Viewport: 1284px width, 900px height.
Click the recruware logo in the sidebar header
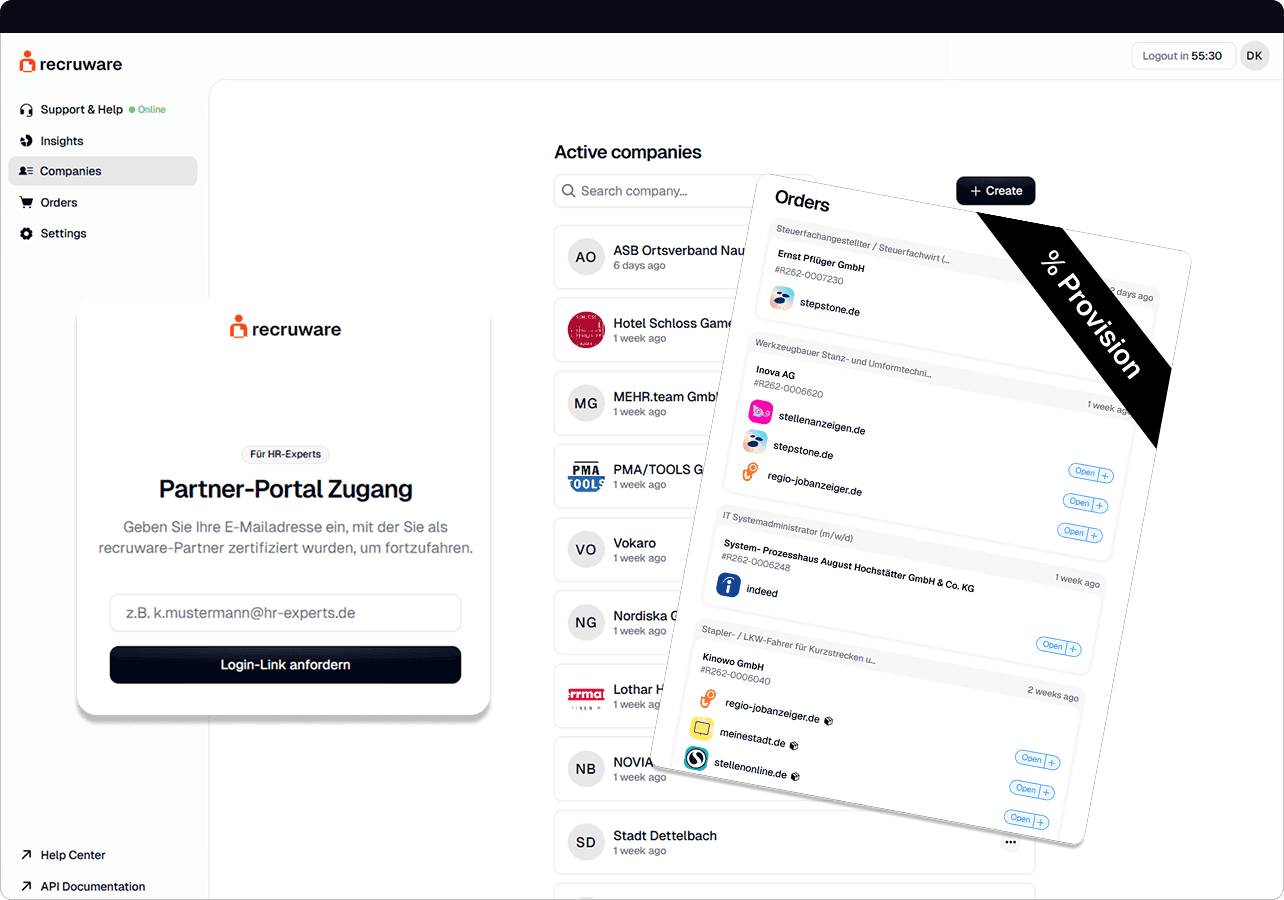click(71, 63)
